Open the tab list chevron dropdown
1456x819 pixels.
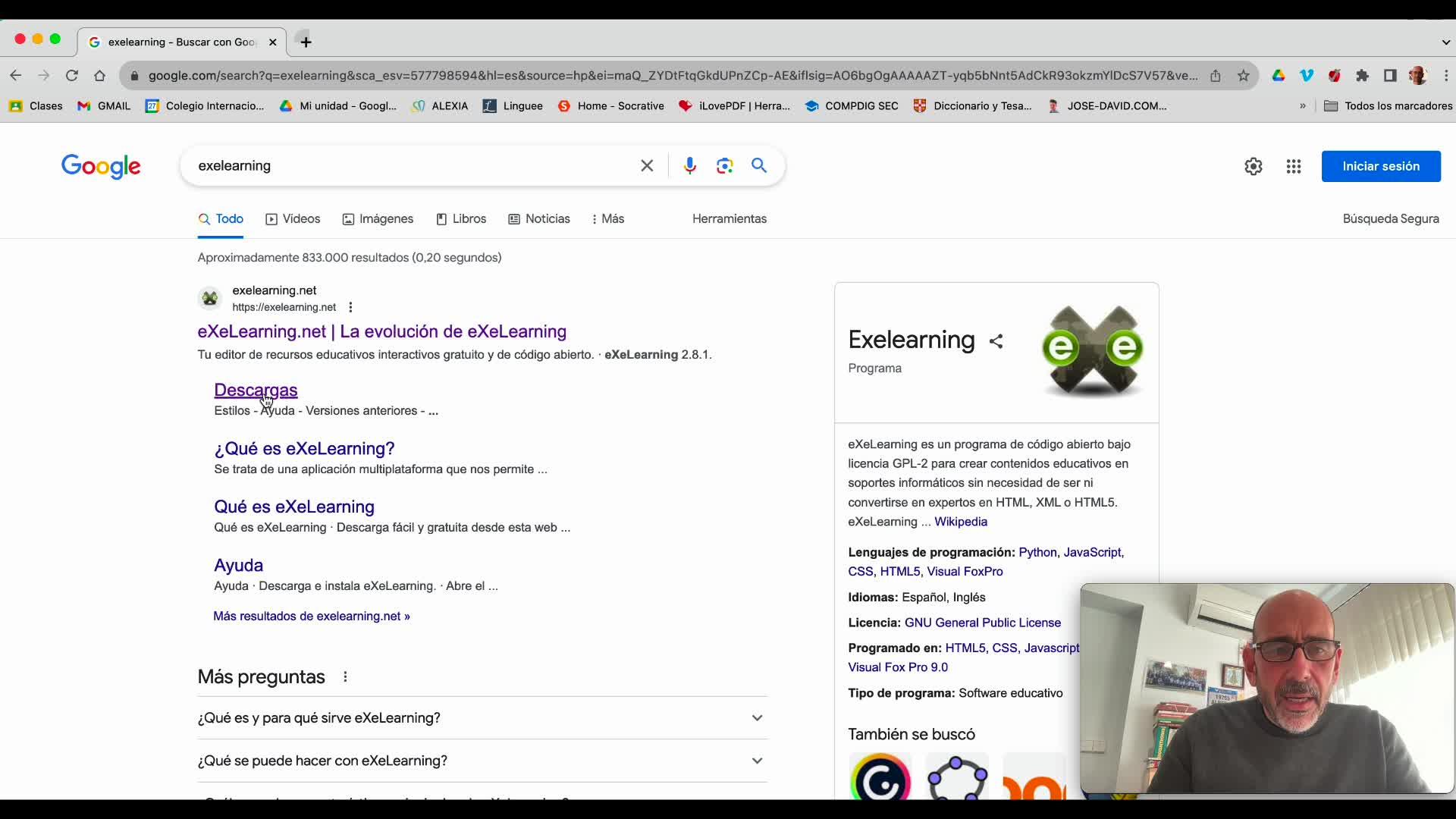pyautogui.click(x=1445, y=42)
